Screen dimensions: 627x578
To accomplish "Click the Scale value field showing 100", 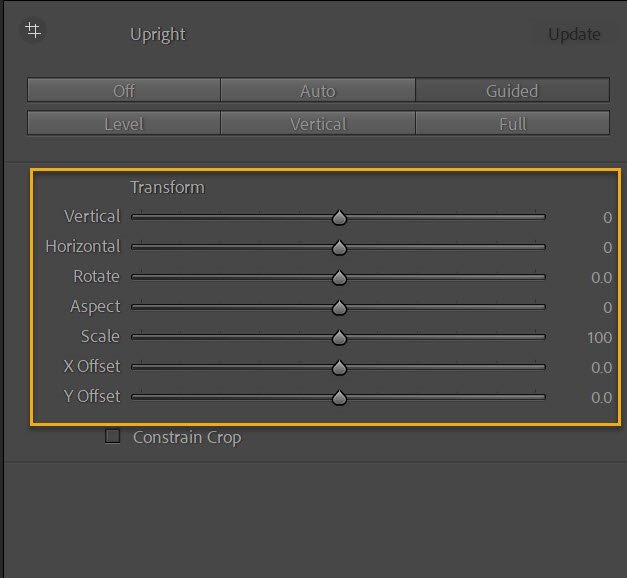I will 599,337.
